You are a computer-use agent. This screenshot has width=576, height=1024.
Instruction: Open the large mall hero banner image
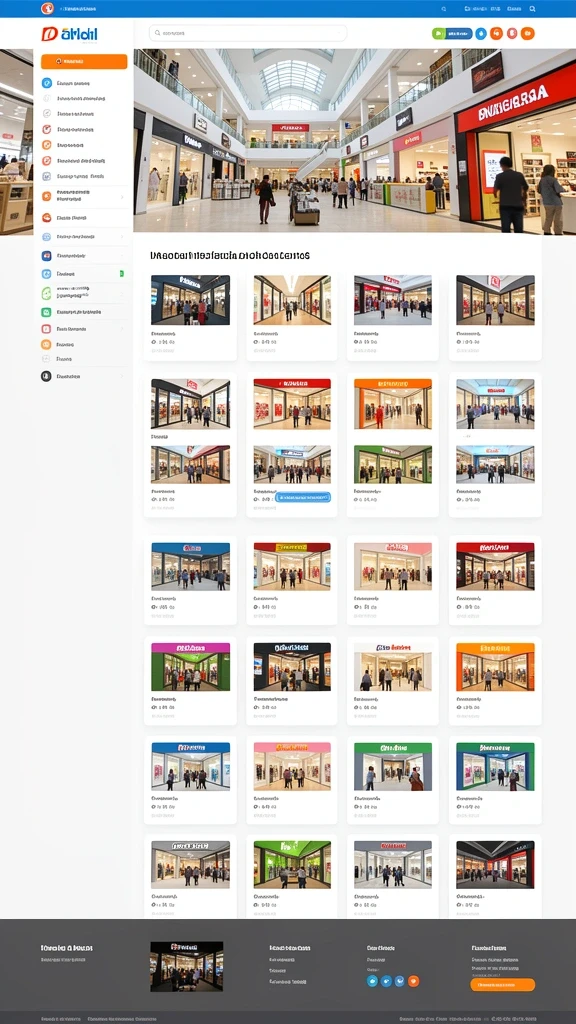click(x=355, y=140)
